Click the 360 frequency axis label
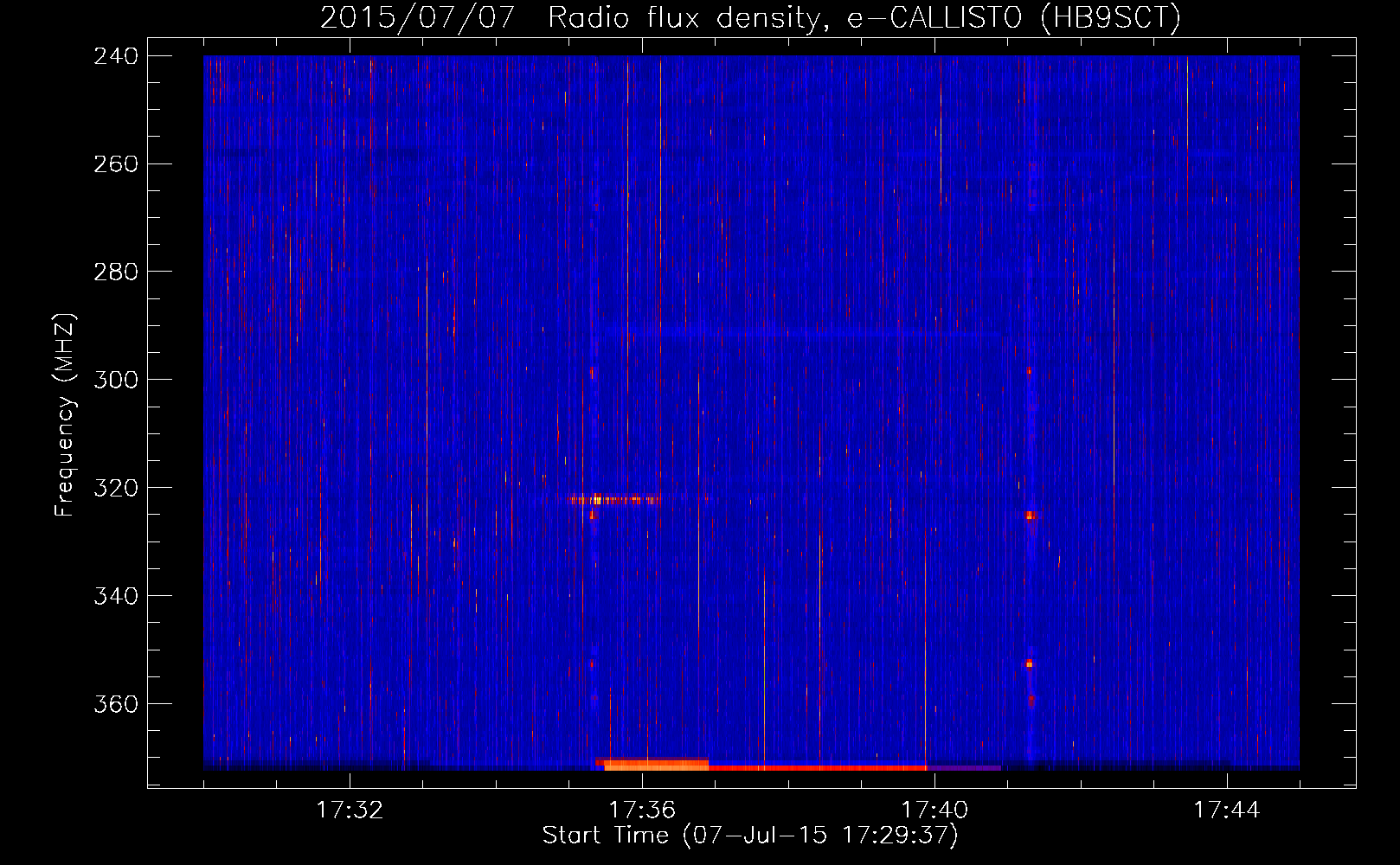This screenshot has width=1400, height=865. [x=115, y=704]
